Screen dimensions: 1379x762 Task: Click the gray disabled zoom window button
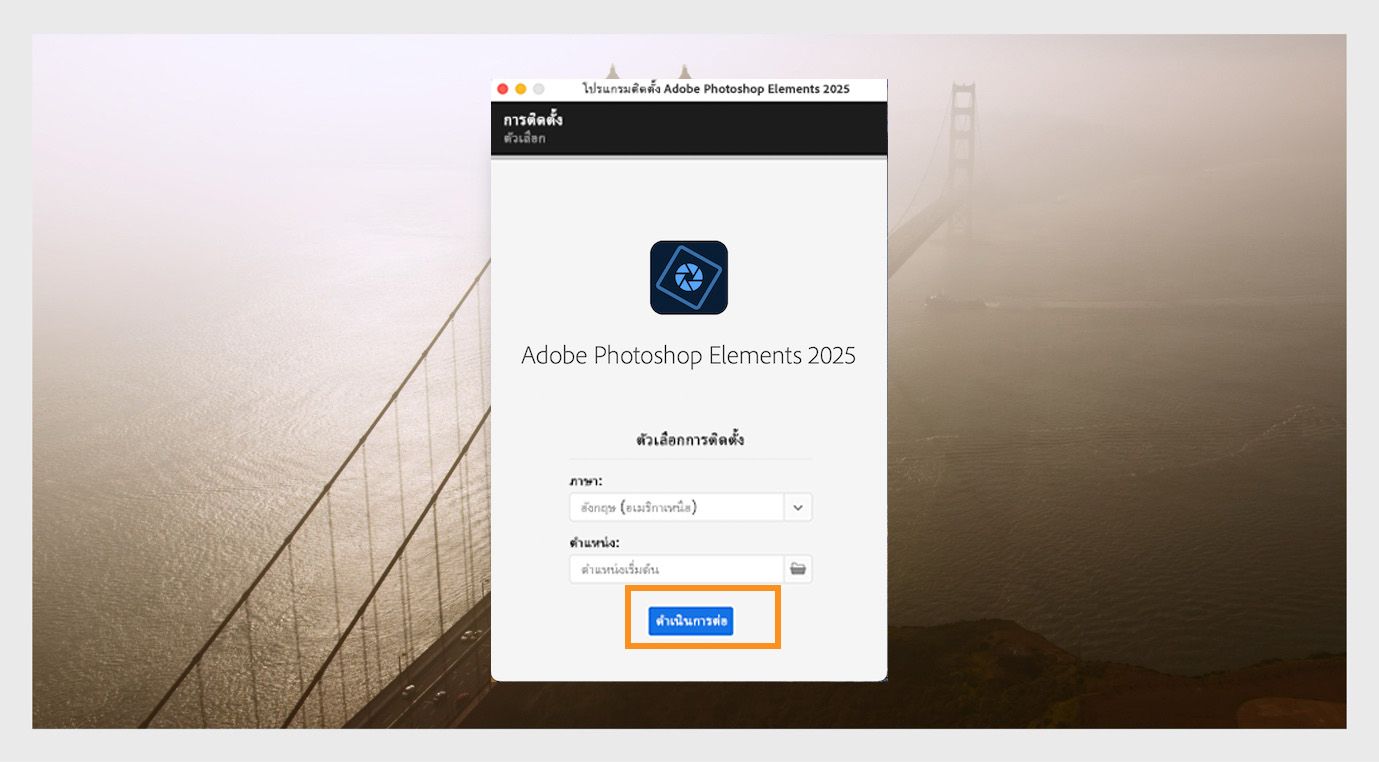tap(539, 89)
